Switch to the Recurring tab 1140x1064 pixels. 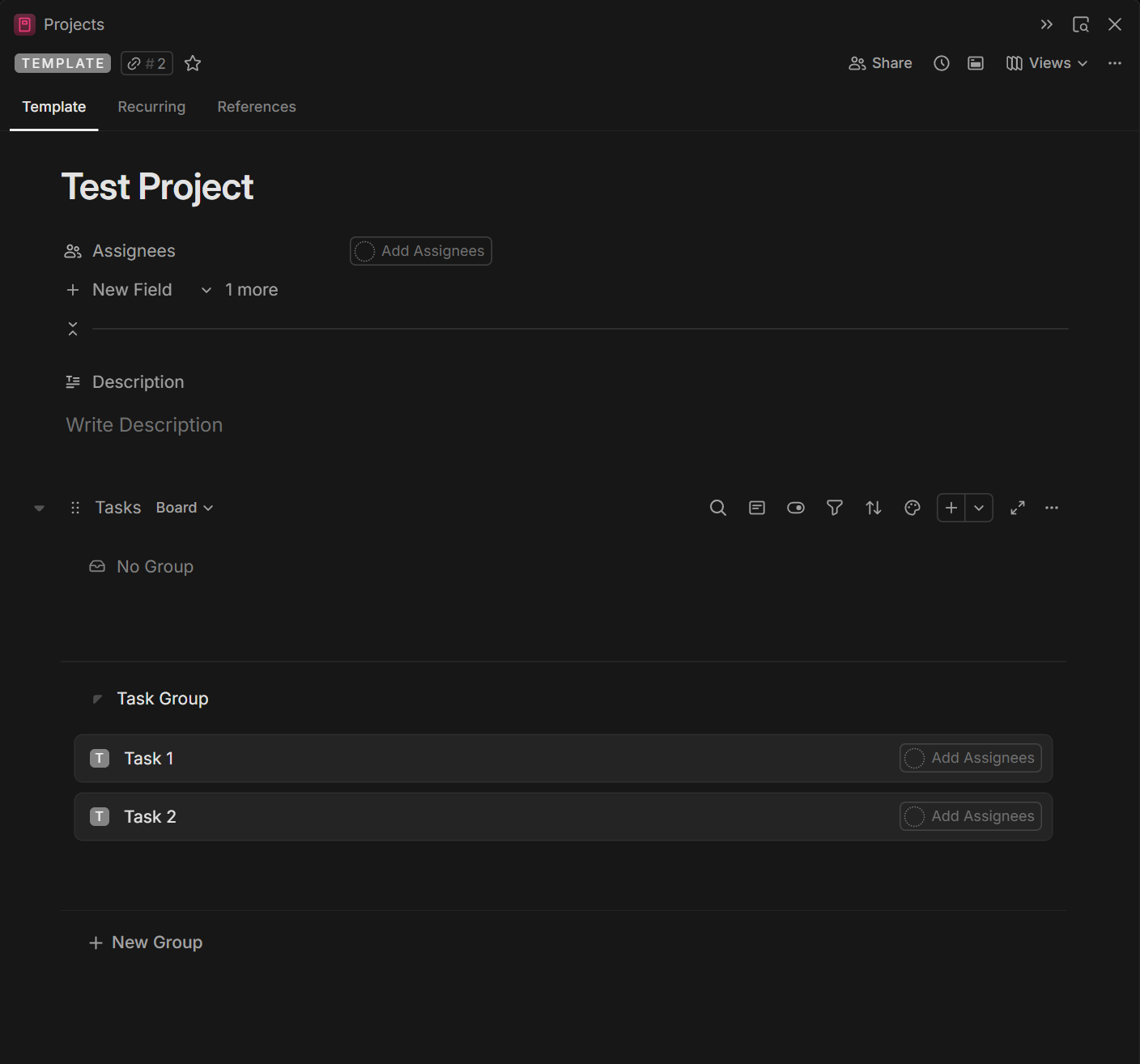pos(151,107)
